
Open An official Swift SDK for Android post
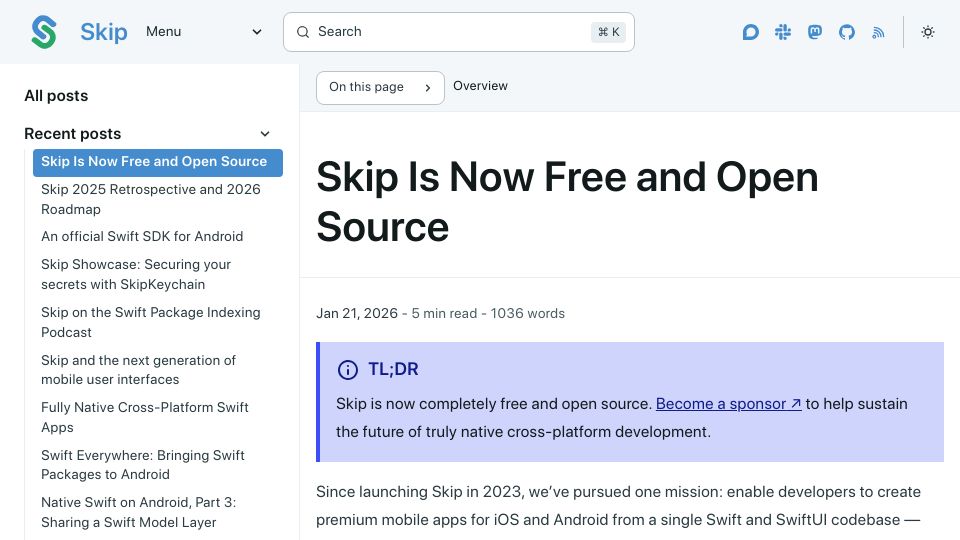click(x=142, y=236)
